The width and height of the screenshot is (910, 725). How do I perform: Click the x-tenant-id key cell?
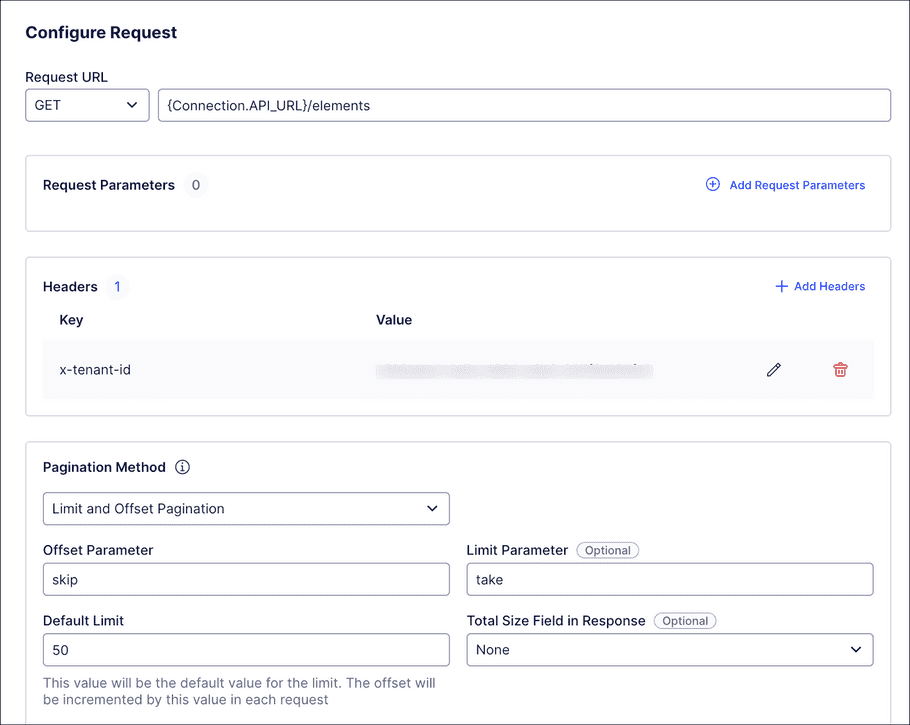(95, 370)
